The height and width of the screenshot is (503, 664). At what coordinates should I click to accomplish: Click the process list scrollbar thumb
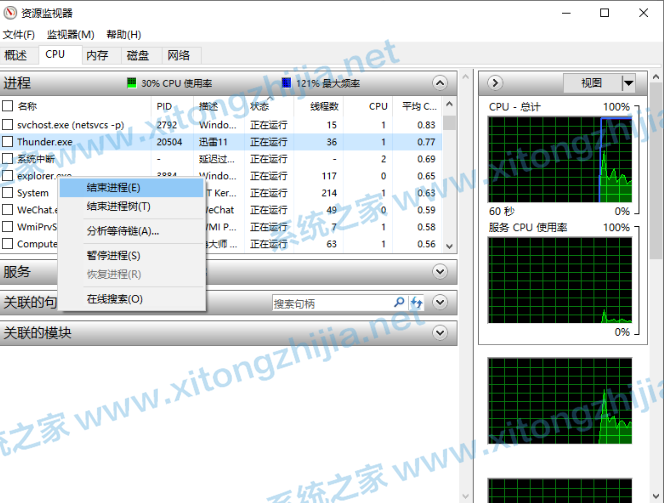pos(450,122)
